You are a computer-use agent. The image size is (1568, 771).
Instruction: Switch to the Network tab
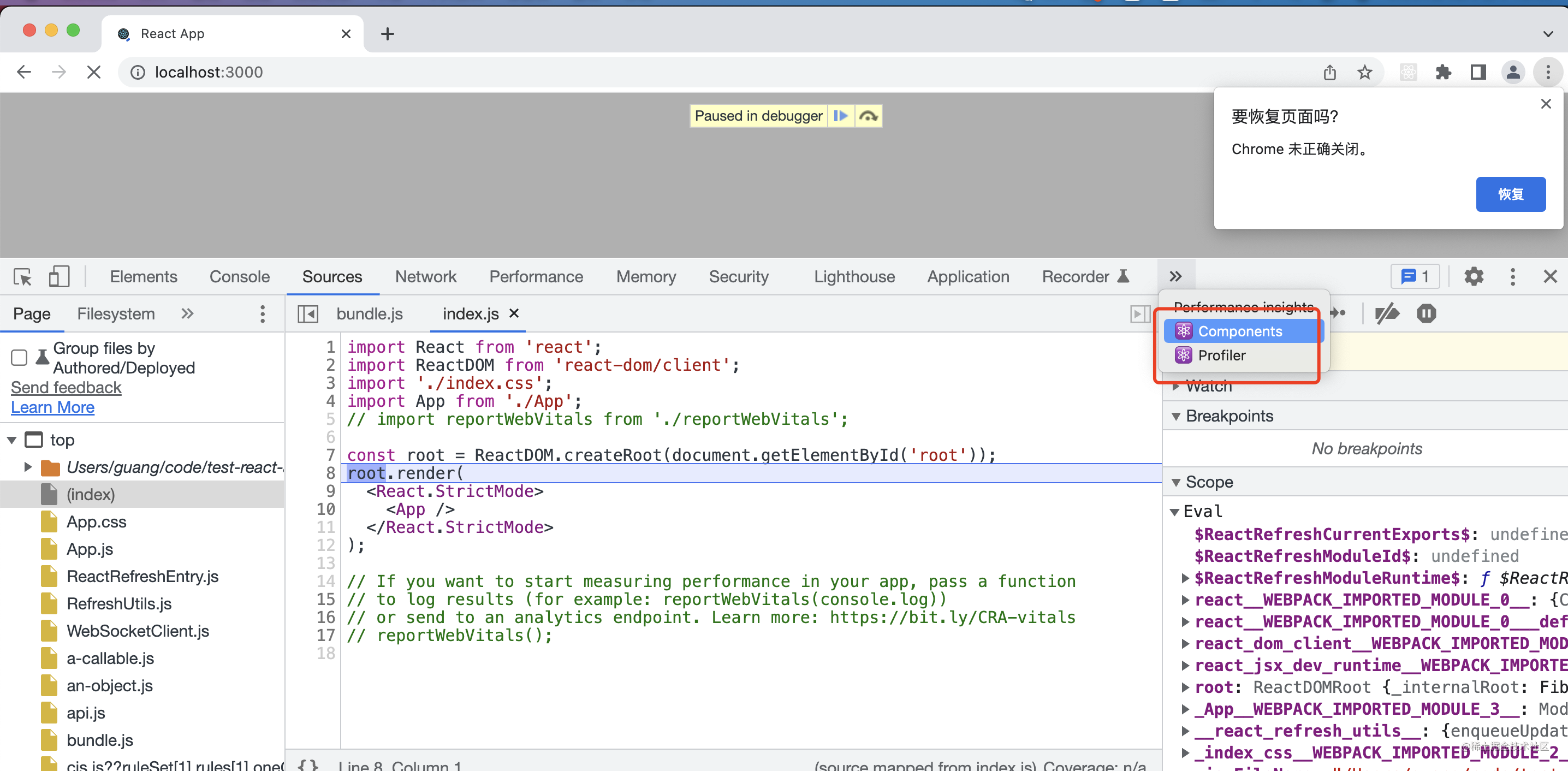425,277
